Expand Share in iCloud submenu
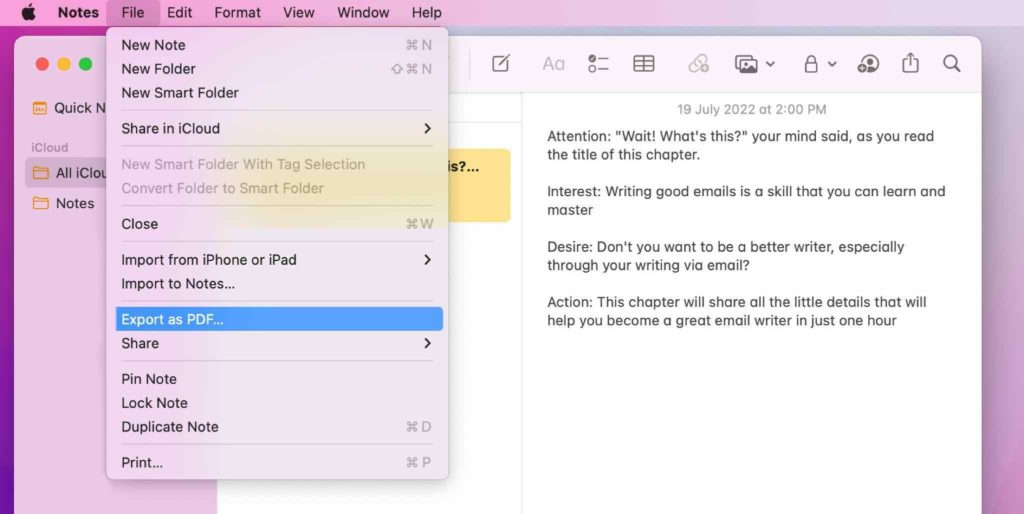 [x=277, y=129]
